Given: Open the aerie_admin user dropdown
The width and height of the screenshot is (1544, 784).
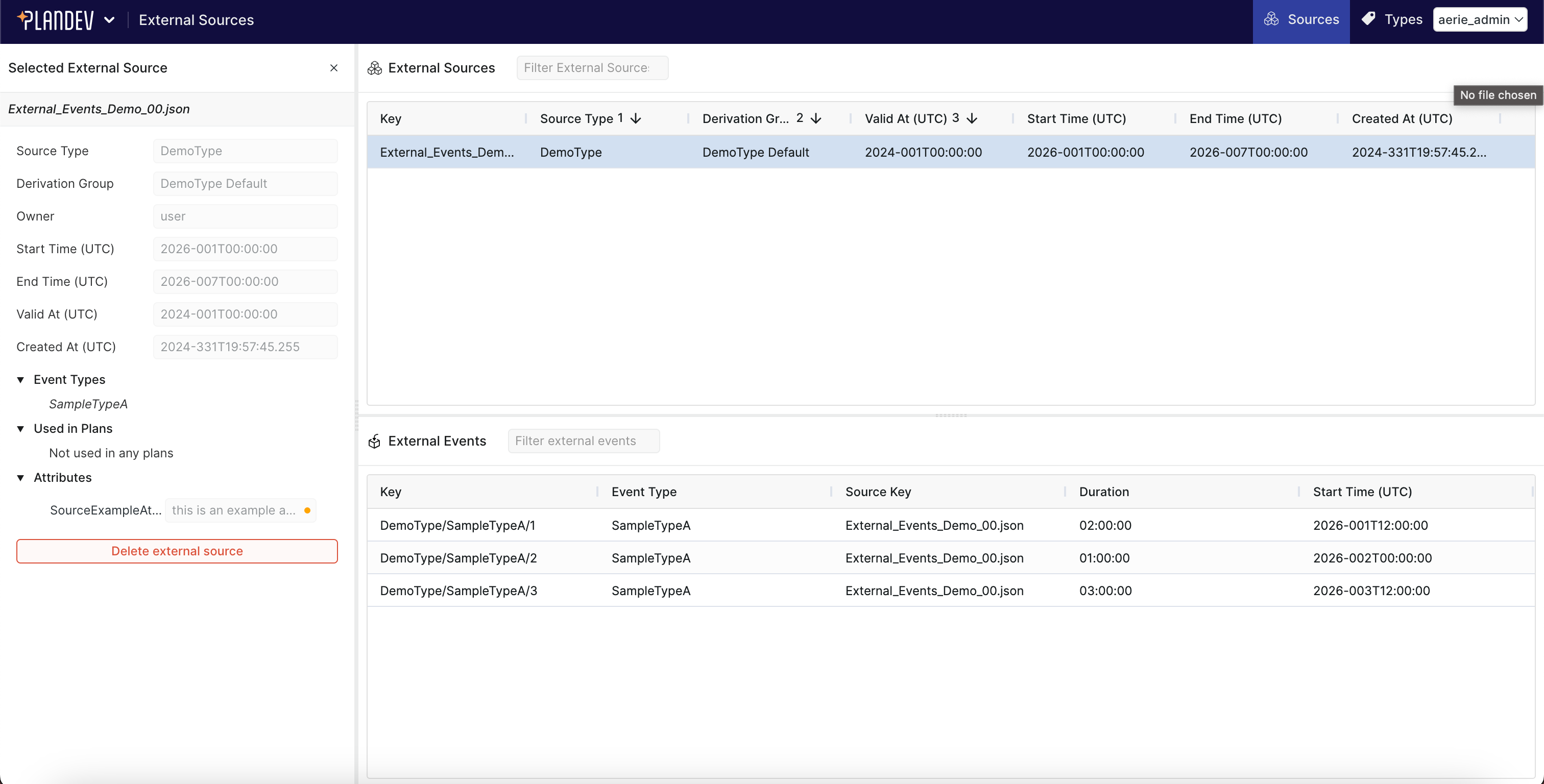Looking at the screenshot, I should 1481,19.
